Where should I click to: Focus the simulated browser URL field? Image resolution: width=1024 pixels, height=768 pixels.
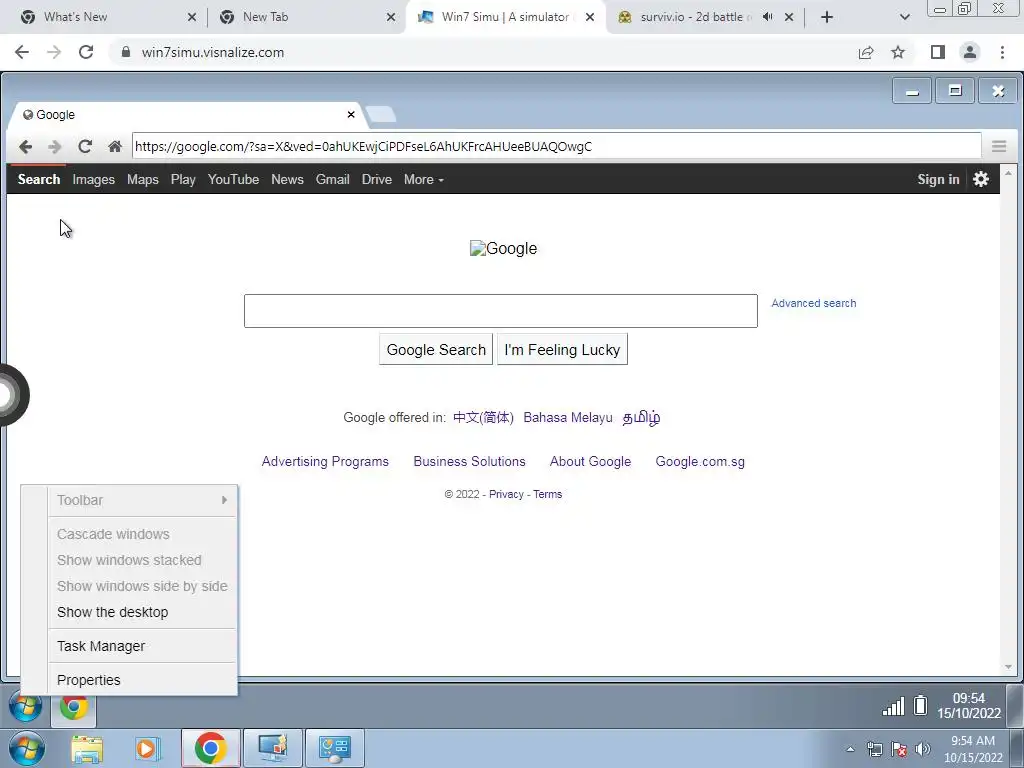click(556, 146)
